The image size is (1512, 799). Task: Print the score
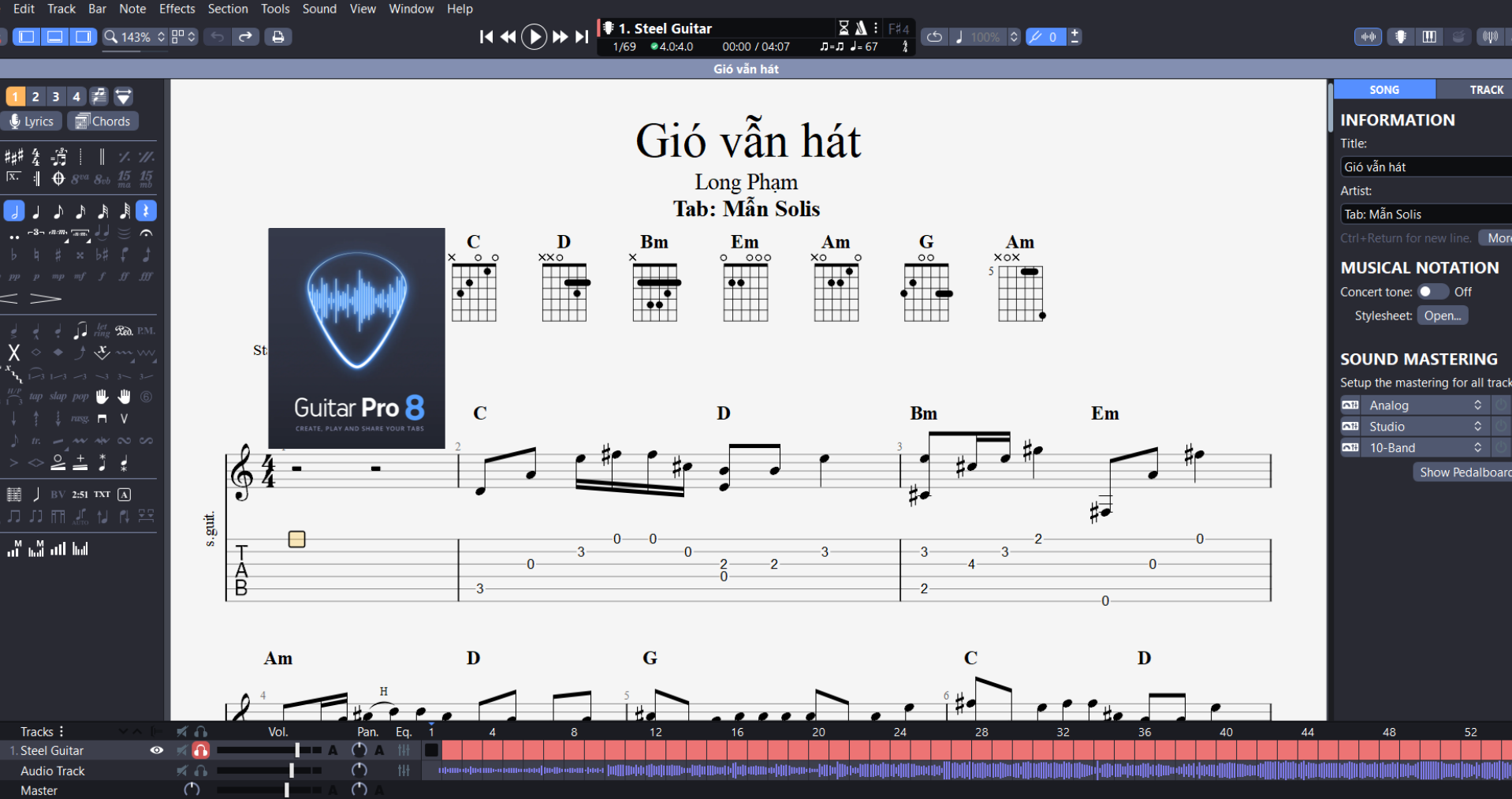click(277, 37)
